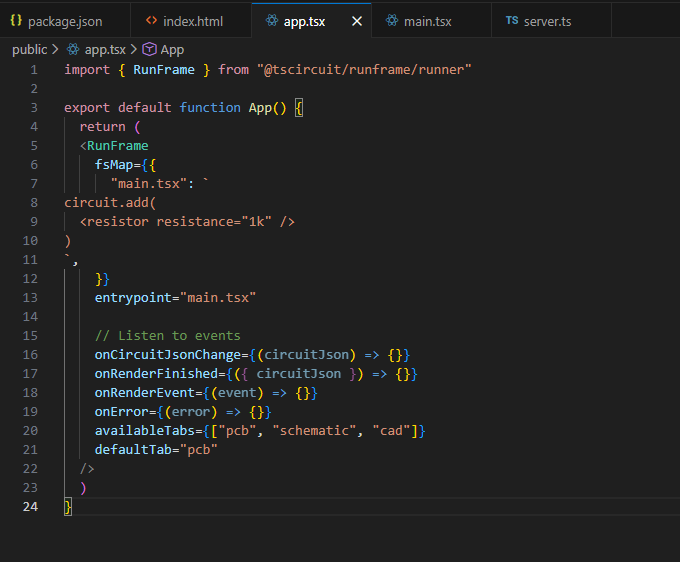The image size is (680, 562).
Task: Click the TS icon on the server.ts tab
Action: pos(512,20)
